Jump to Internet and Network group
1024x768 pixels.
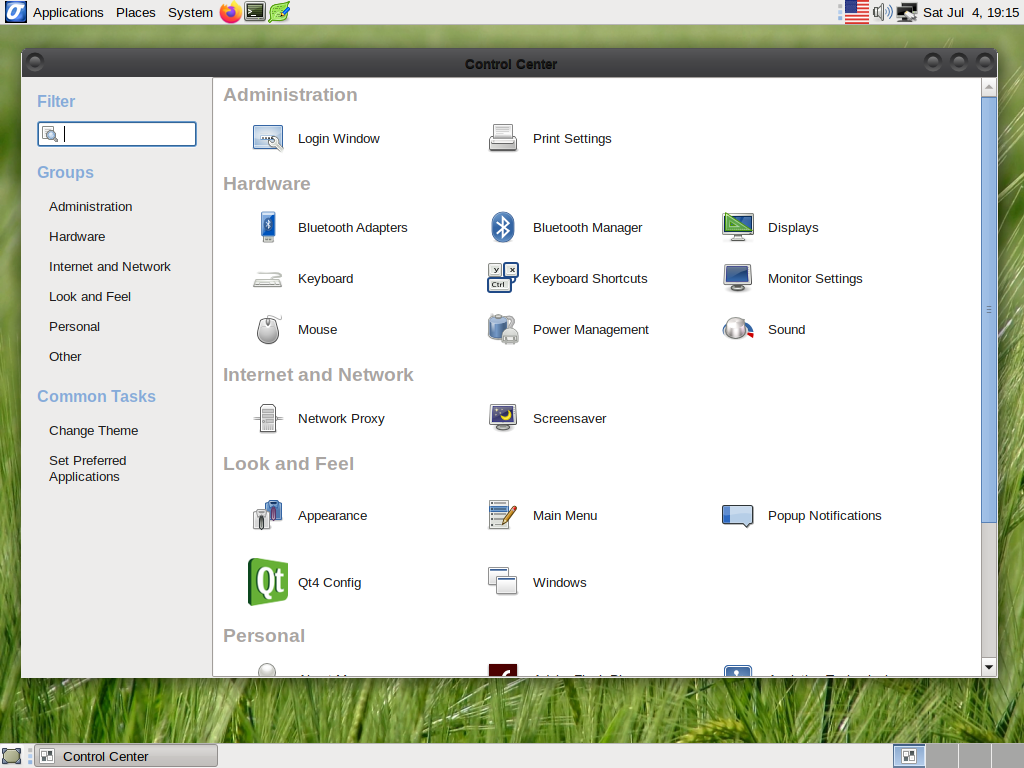(x=110, y=266)
